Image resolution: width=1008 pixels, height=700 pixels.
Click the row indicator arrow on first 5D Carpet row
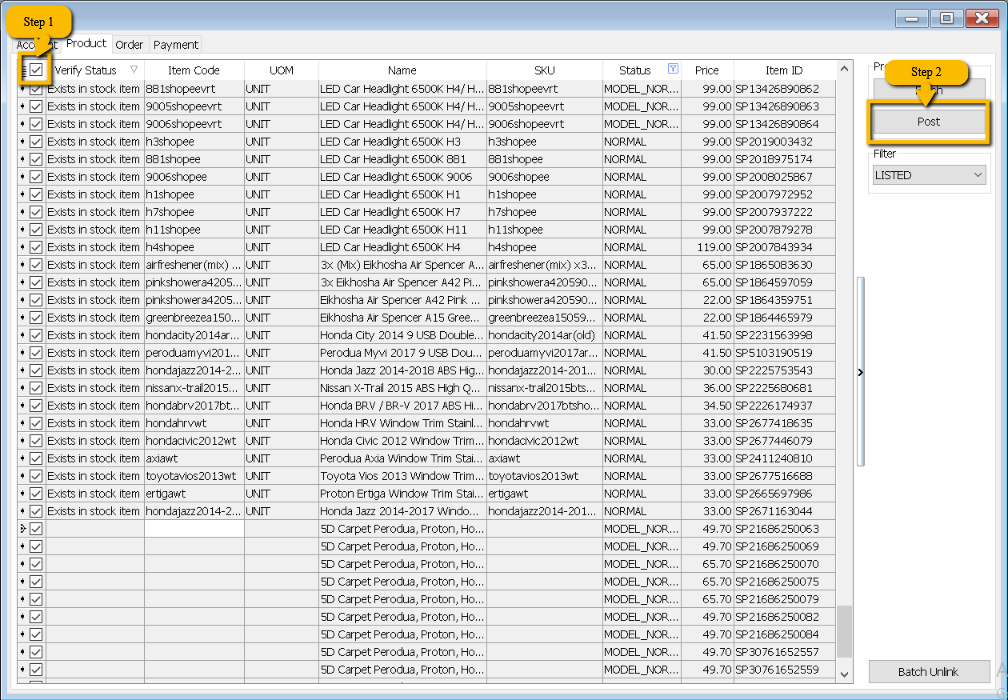tap(23, 528)
